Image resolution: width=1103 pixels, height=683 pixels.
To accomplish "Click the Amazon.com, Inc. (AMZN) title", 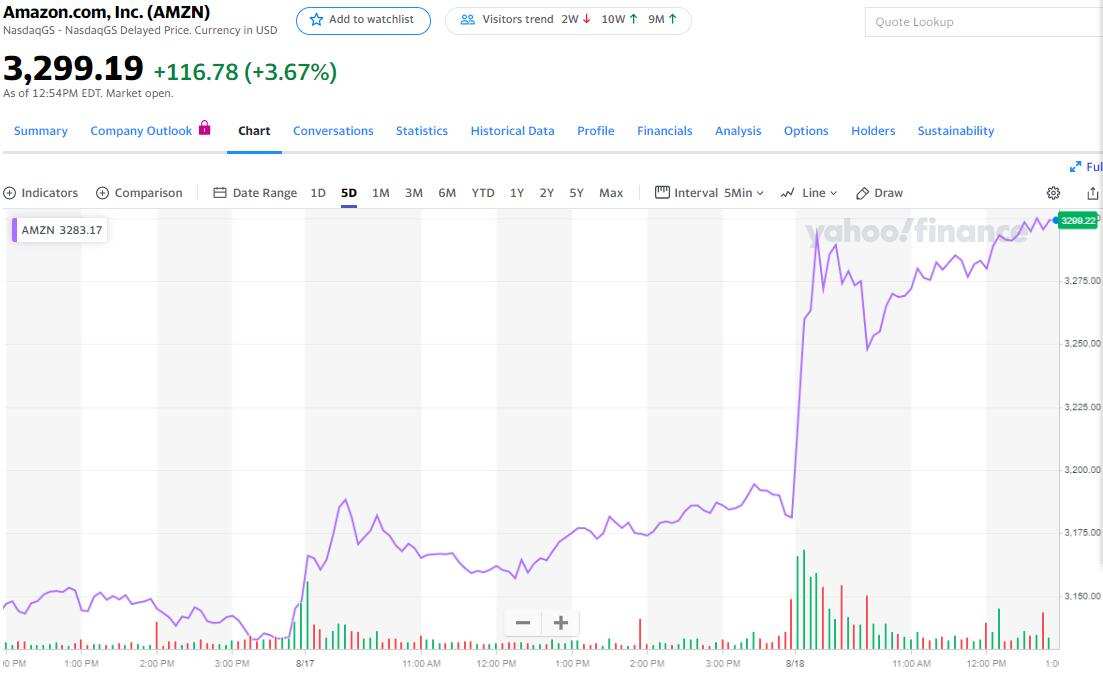I will pos(106,12).
